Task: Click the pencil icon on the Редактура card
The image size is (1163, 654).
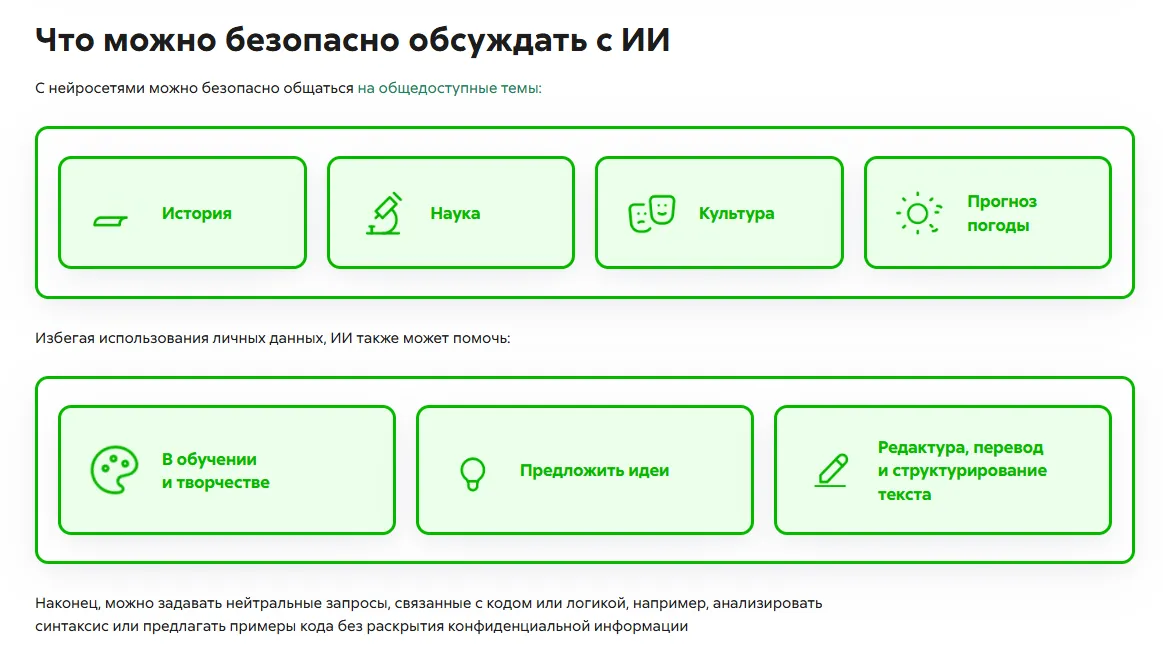Action: tap(829, 469)
